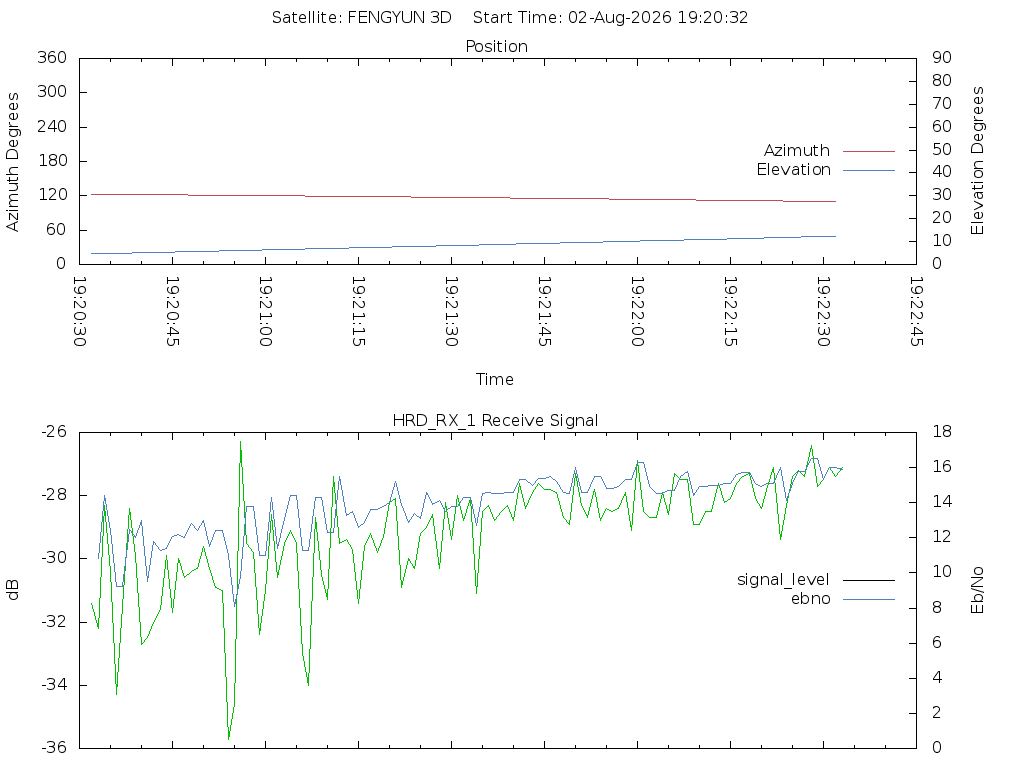Click the dB axis label
Viewport: 1024px width, 768px height.
click(x=12, y=590)
